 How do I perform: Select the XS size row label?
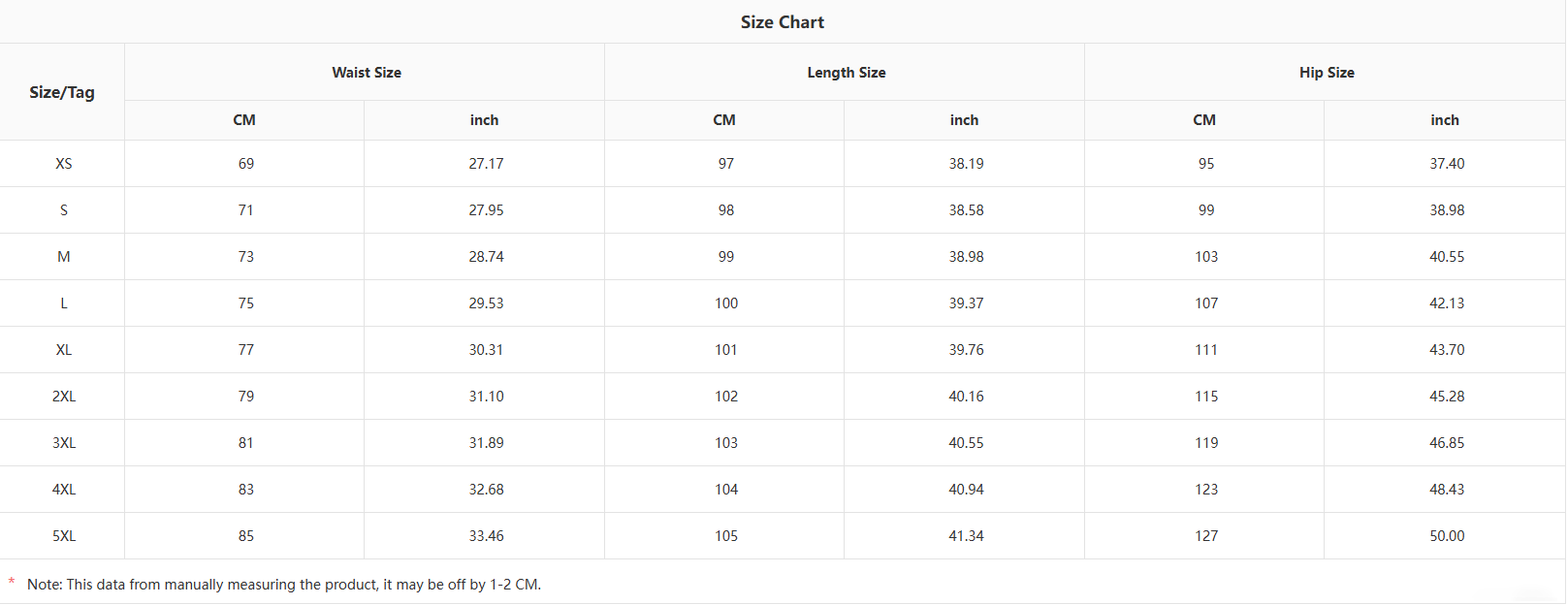(64, 164)
